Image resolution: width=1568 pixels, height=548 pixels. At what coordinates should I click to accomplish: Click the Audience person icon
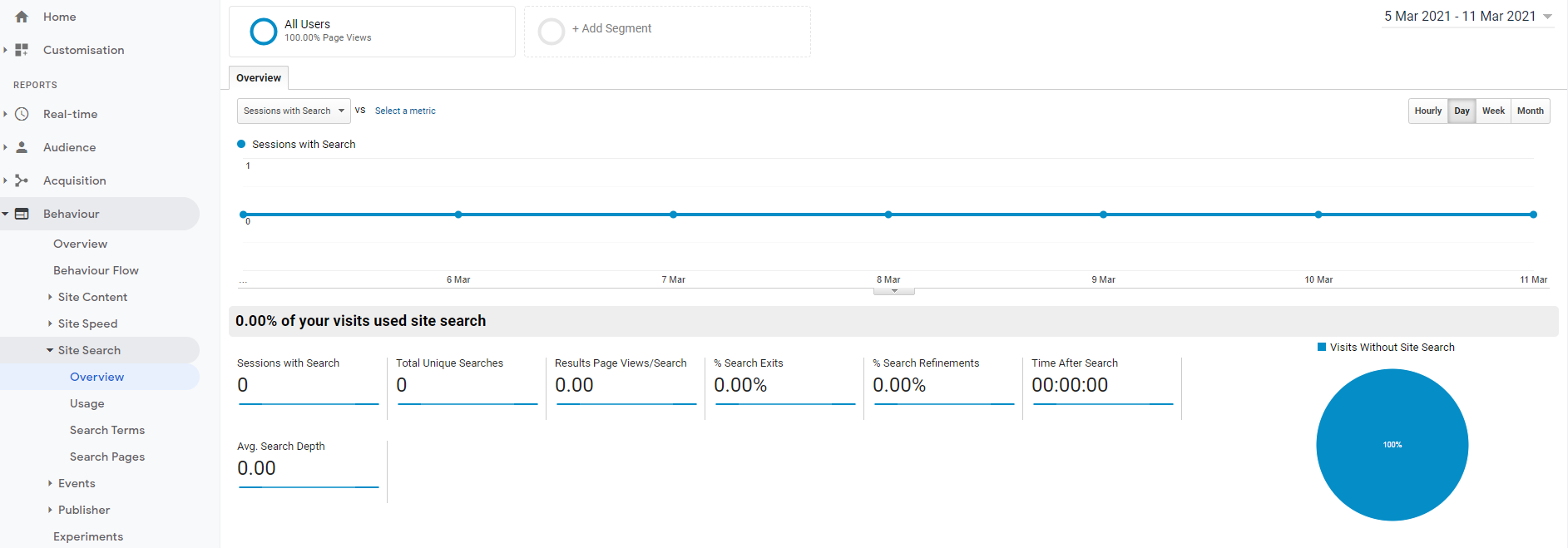(22, 147)
